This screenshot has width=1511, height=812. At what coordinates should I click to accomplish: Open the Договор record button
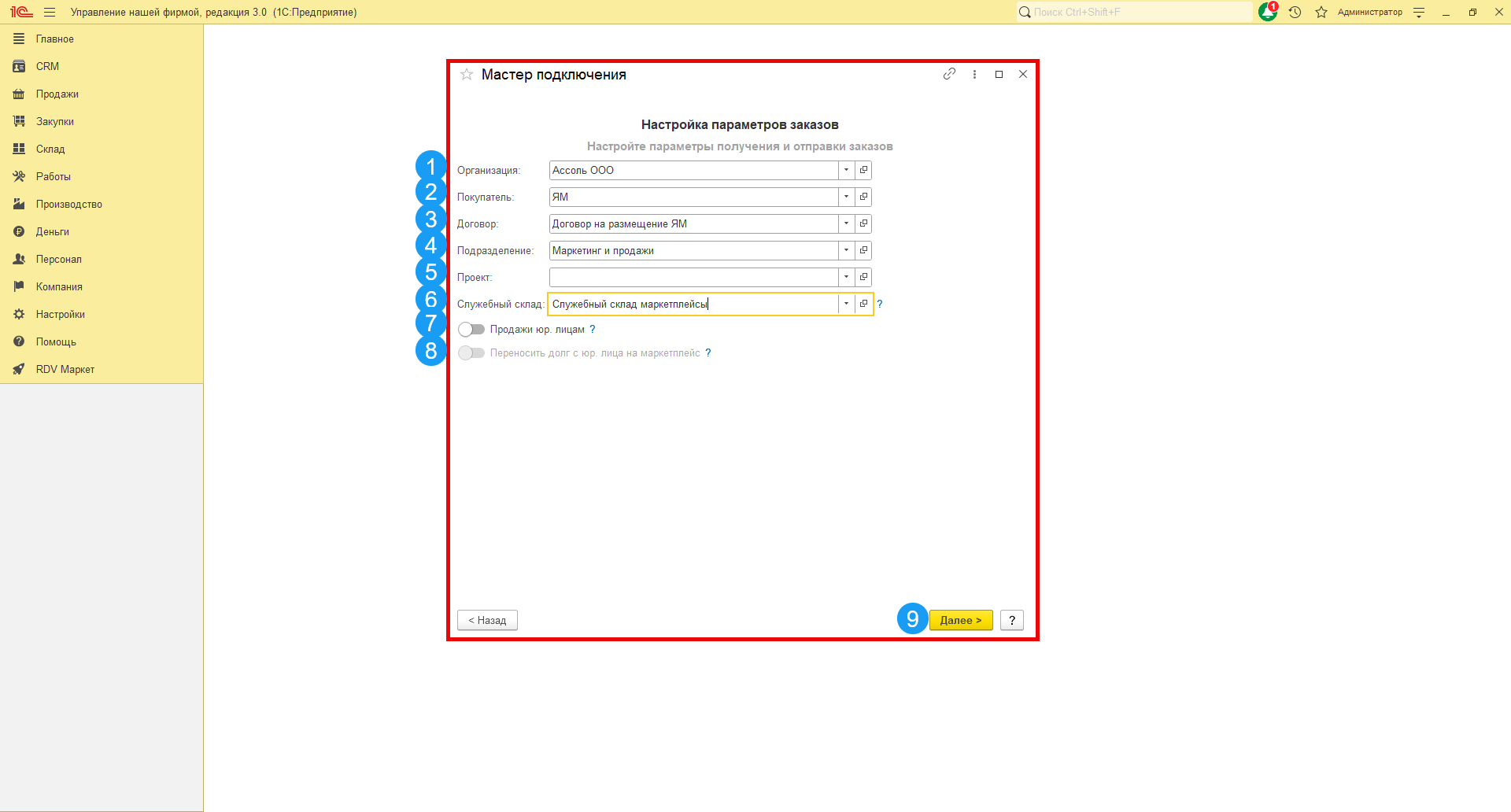tap(863, 223)
